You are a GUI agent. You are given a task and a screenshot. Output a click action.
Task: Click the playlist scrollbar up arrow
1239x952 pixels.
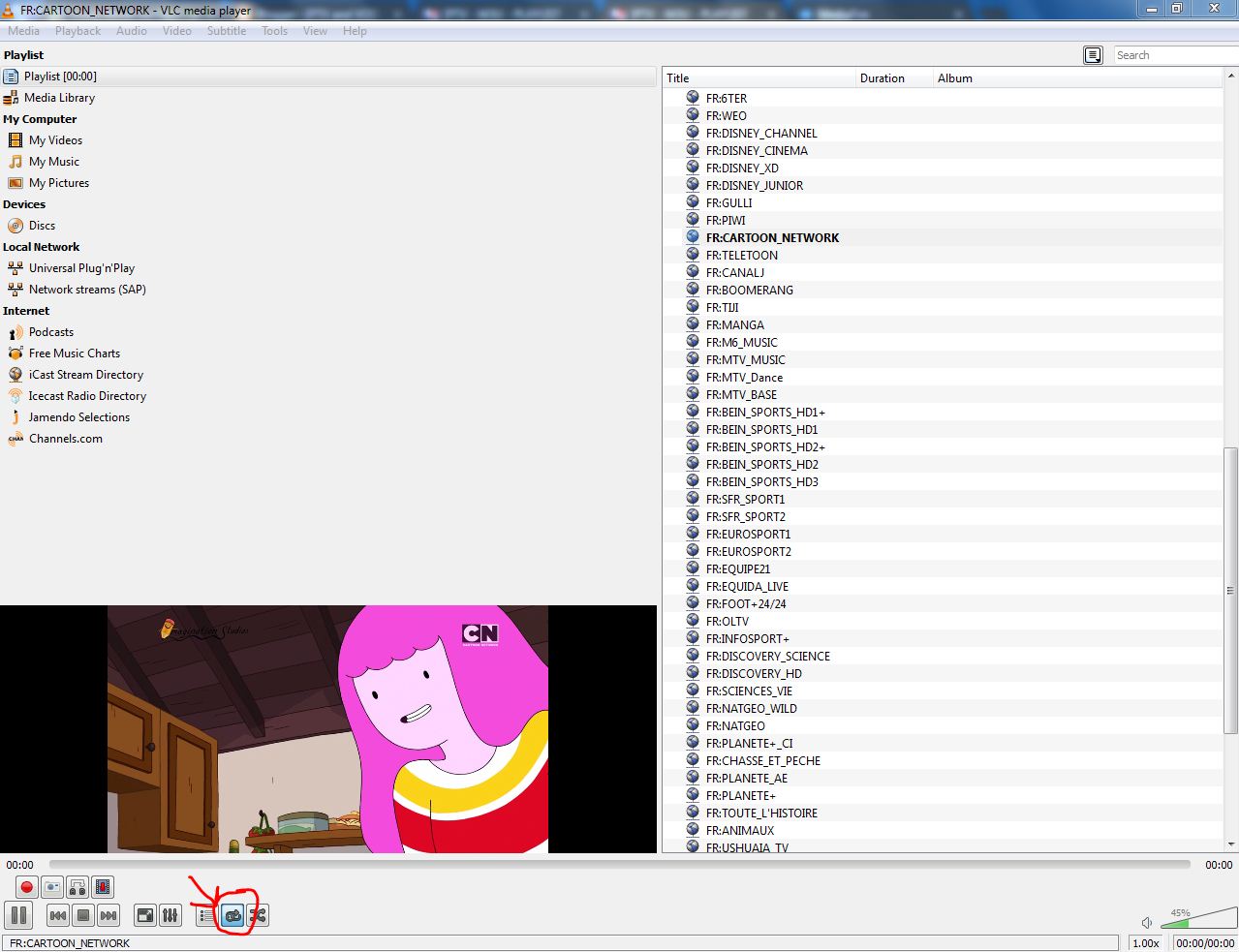[1231, 77]
